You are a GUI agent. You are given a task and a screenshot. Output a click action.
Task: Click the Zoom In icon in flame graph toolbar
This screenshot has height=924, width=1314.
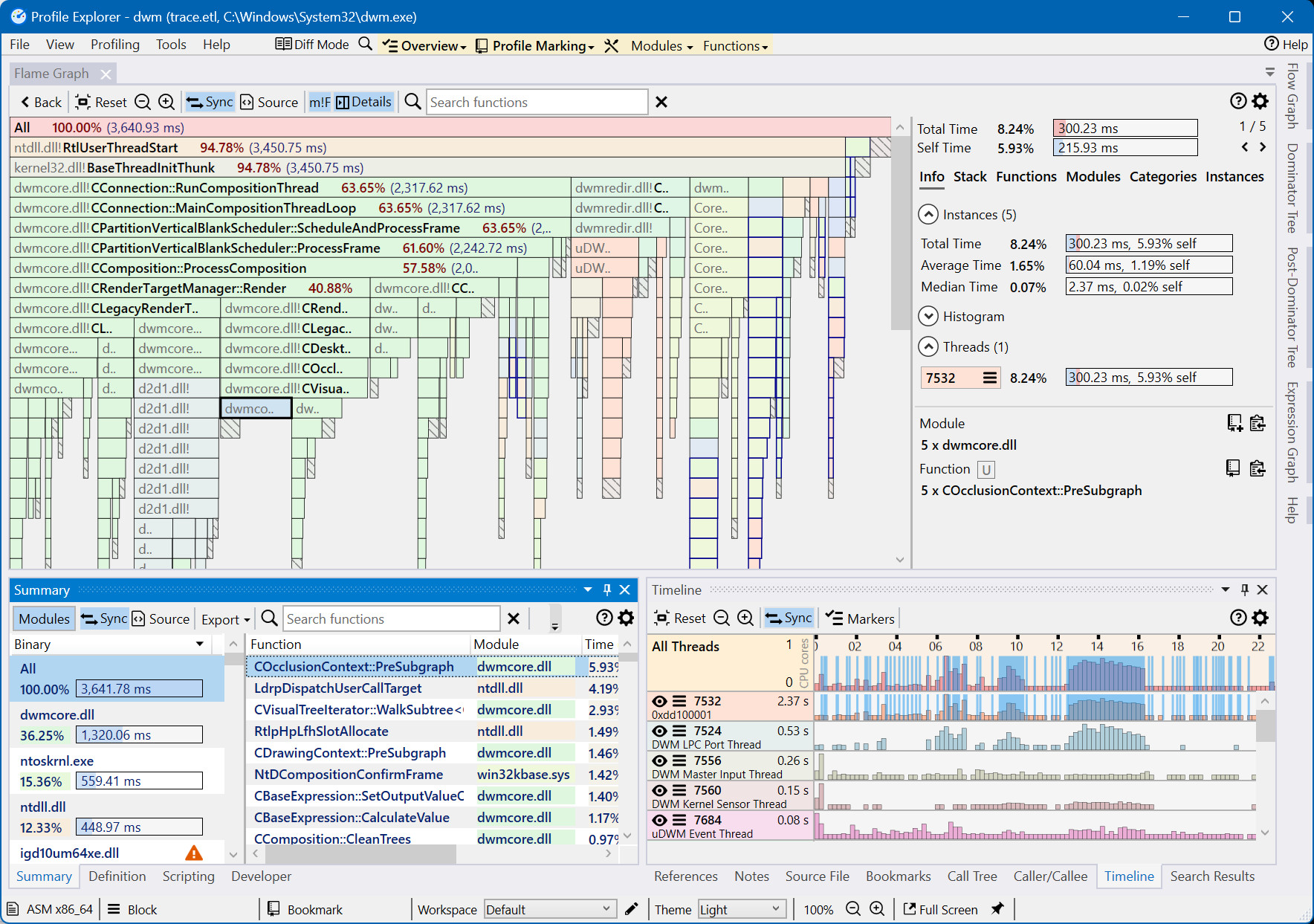166,102
